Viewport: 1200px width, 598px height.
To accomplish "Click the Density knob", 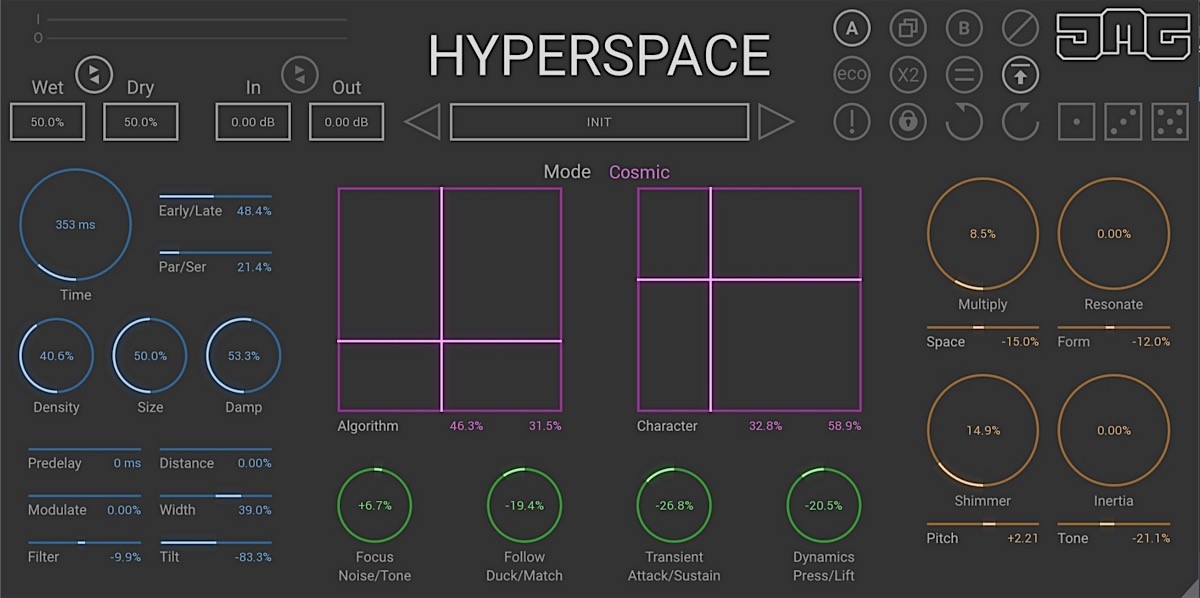I will [x=57, y=355].
